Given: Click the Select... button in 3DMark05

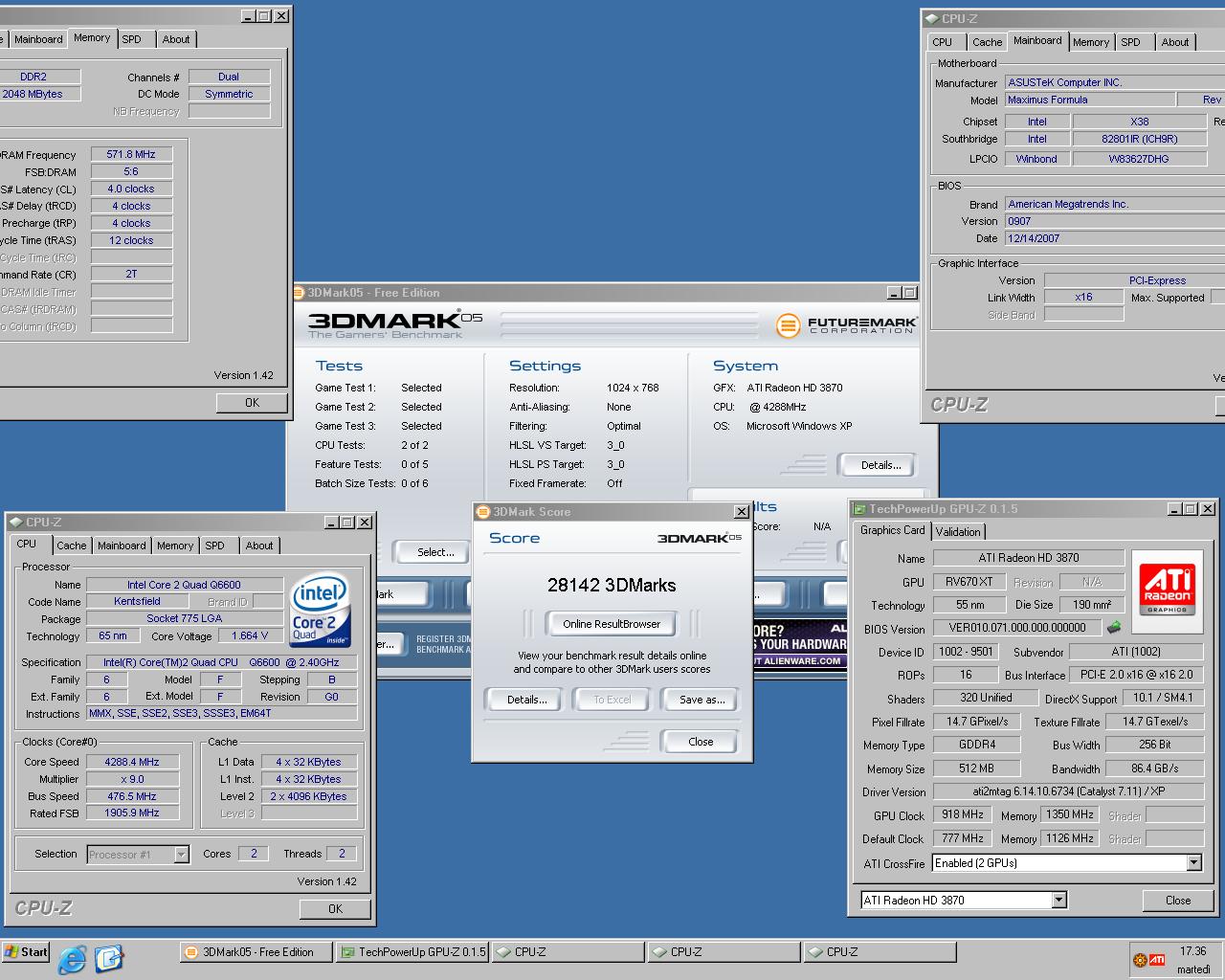Looking at the screenshot, I should coord(435,552).
